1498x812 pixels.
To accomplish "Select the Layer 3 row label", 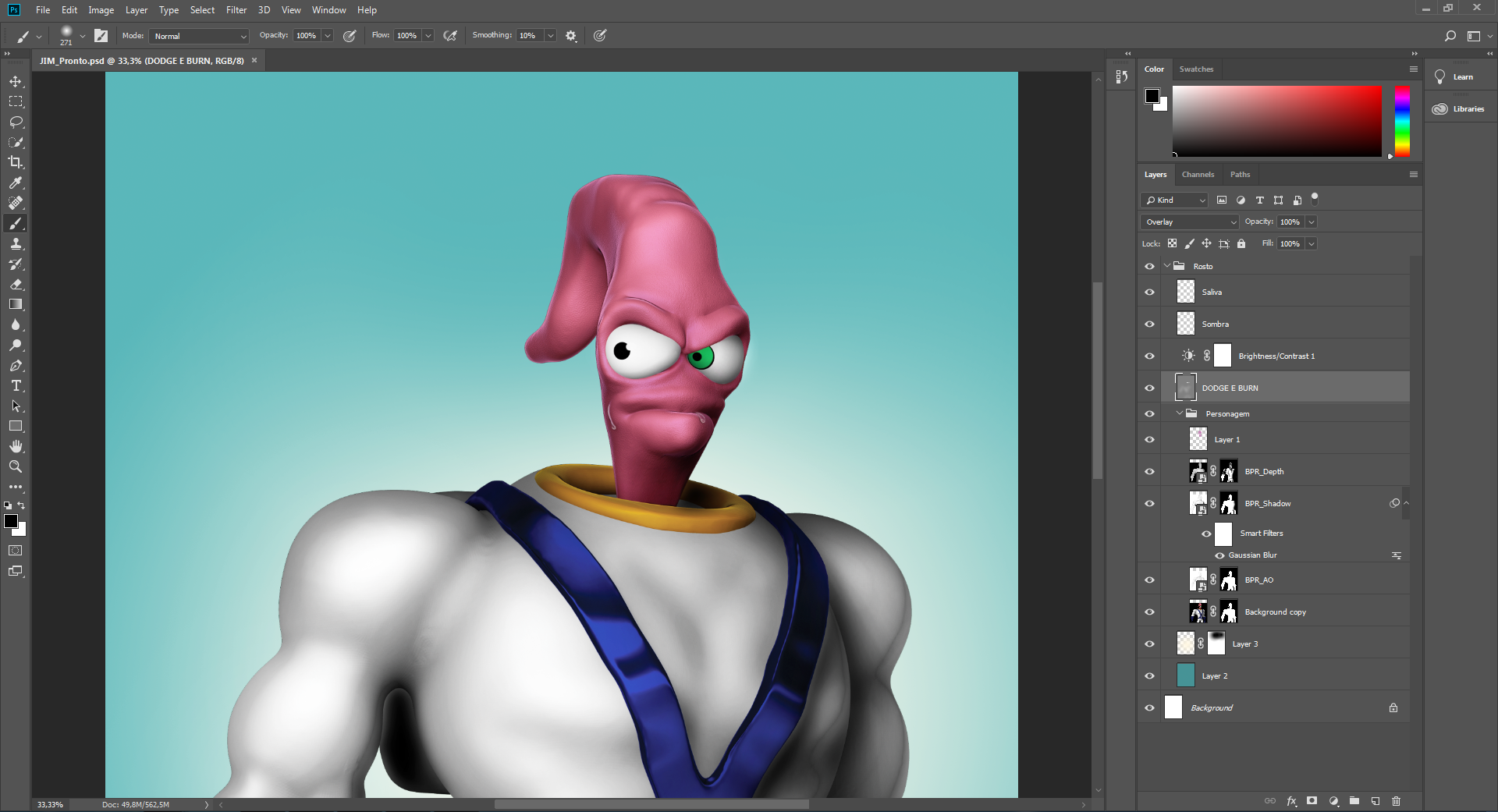I will click(1245, 644).
